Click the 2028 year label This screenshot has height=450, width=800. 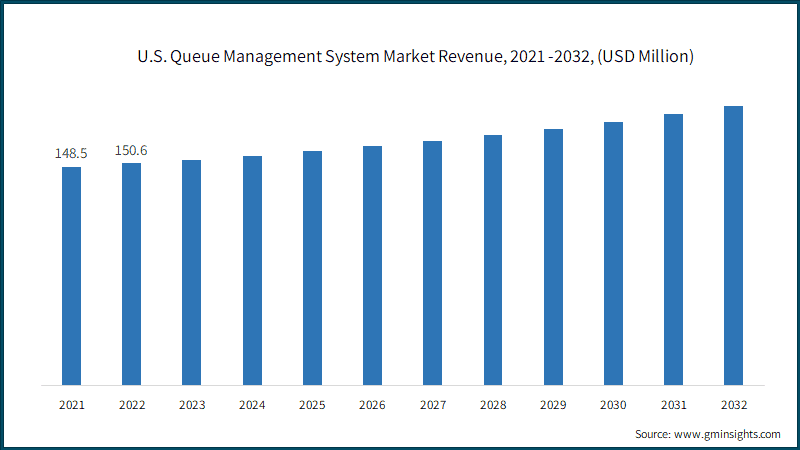[493, 405]
